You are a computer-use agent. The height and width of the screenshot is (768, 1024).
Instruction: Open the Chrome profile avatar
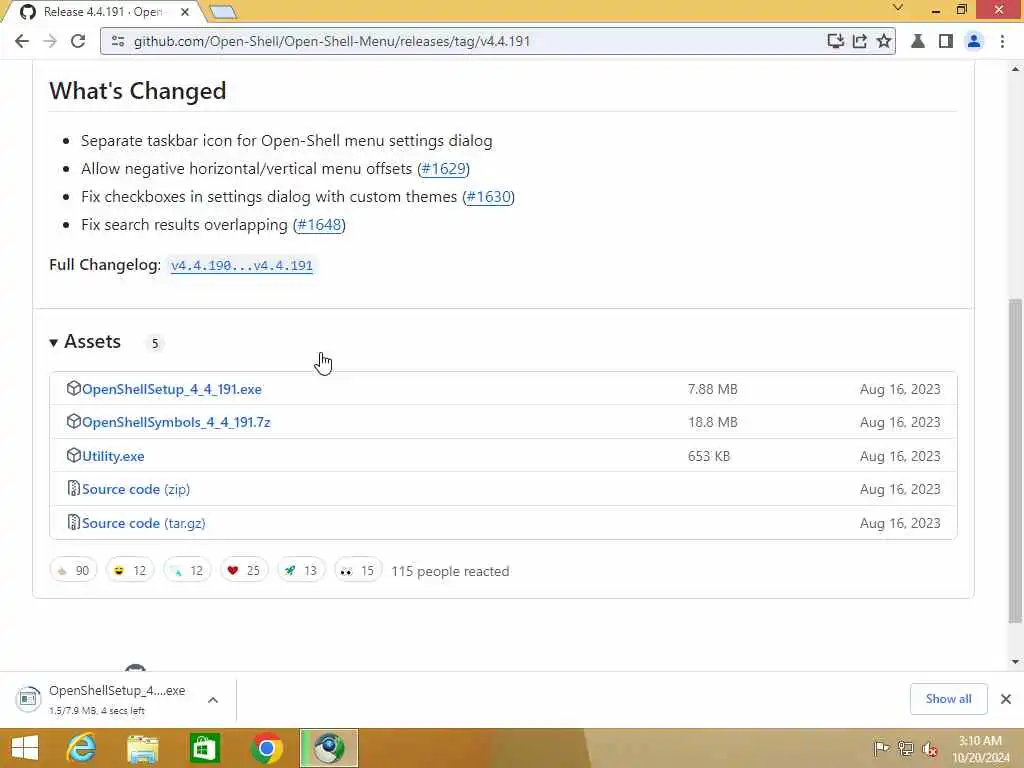[x=974, y=41]
